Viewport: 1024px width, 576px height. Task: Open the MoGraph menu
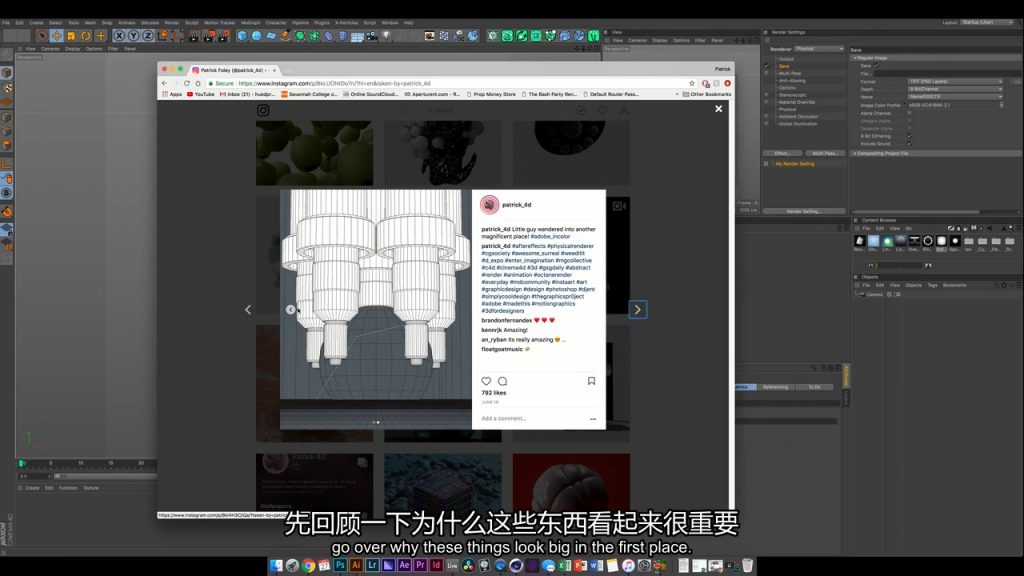pos(250,23)
